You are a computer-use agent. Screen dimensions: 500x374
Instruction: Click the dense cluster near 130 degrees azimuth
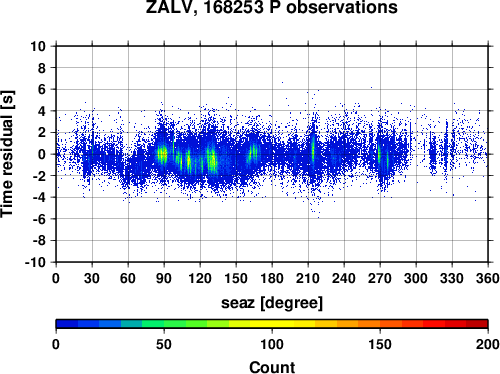[212, 159]
